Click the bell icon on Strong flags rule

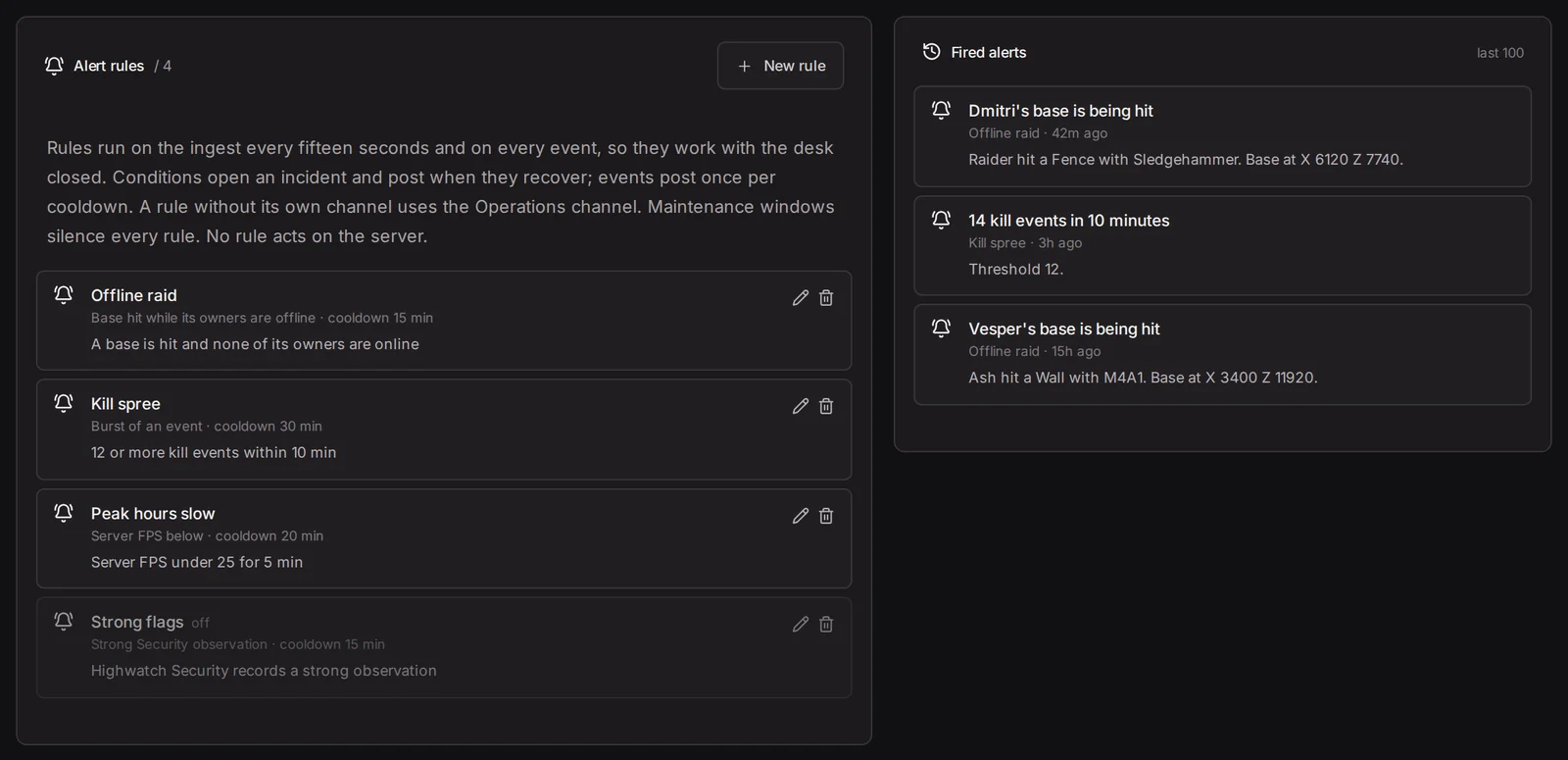(x=64, y=621)
